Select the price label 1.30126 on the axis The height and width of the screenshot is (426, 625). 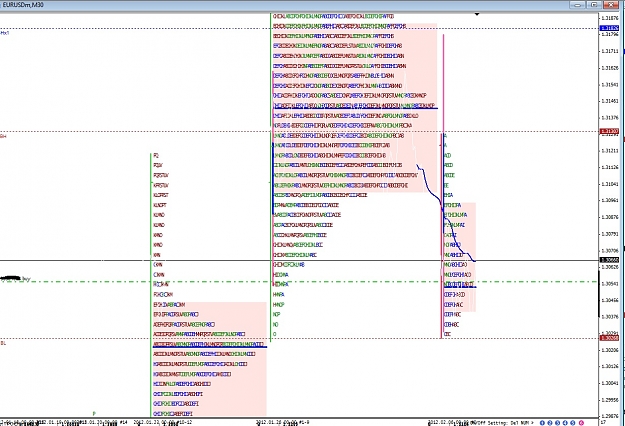(610, 366)
